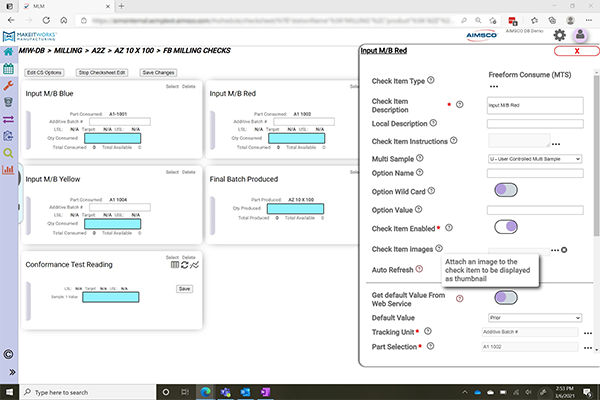This screenshot has height=400, width=600.
Task: Open the bar chart reports sidebar icon
Action: coord(8,170)
